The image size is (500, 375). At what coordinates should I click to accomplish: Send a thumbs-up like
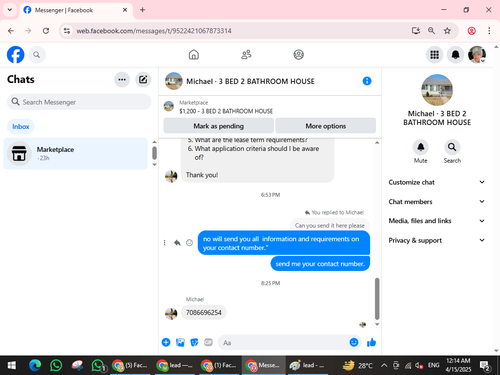click(371, 342)
